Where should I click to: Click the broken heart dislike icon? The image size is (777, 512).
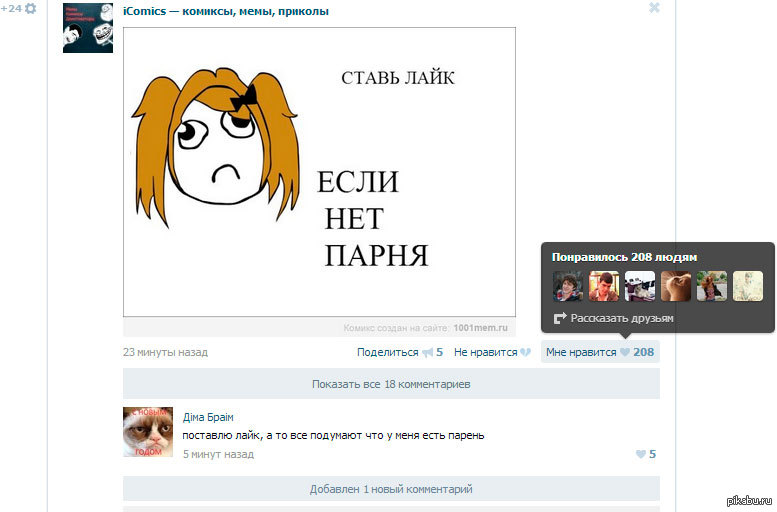(525, 352)
